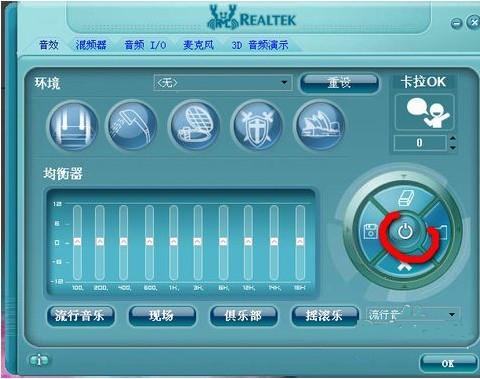Select the opera house environment icon
Image resolution: width=480 pixels, height=379 pixels.
pyautogui.click(x=319, y=126)
